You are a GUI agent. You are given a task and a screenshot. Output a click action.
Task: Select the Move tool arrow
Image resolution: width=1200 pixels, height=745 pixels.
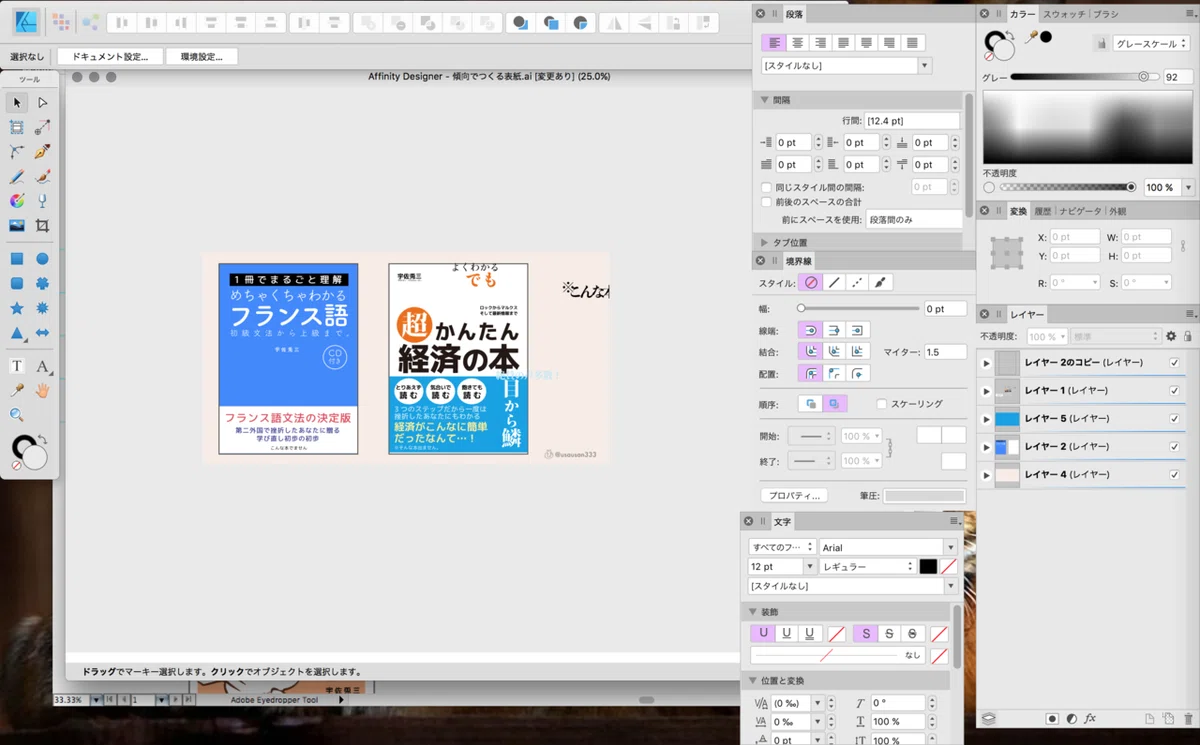point(17,102)
